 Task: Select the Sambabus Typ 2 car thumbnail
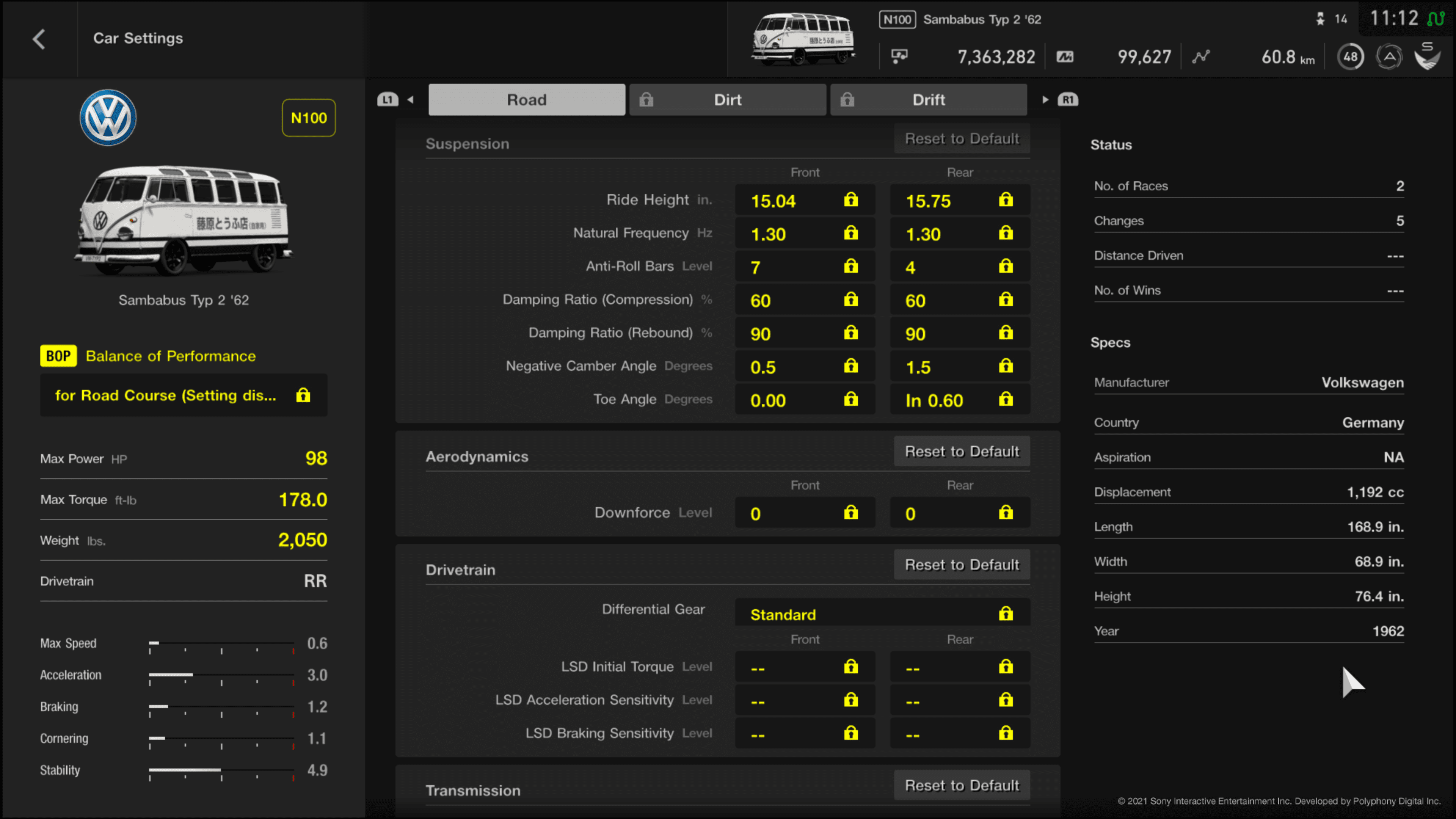pos(183,220)
